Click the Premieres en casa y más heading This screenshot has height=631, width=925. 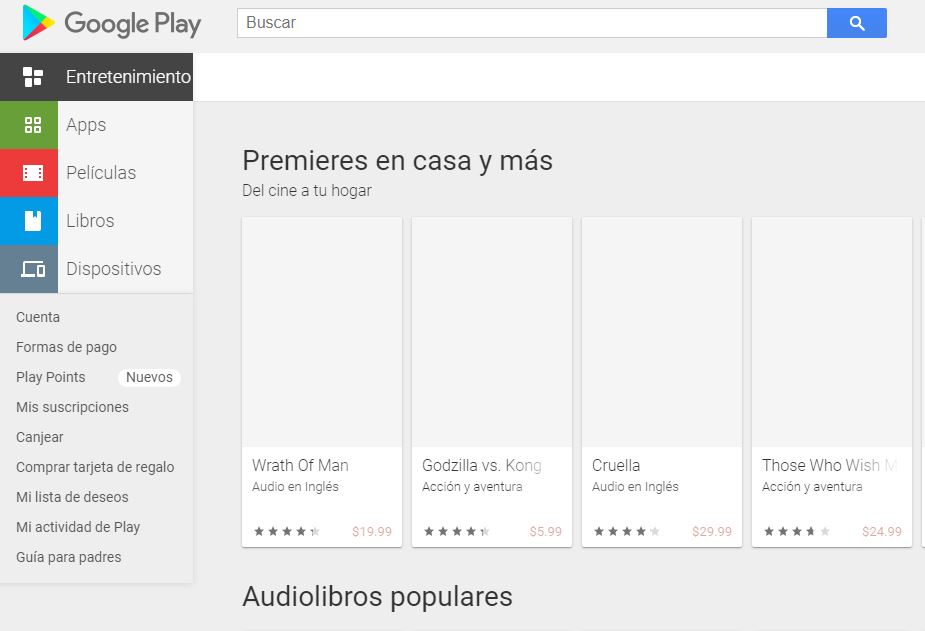click(x=397, y=160)
